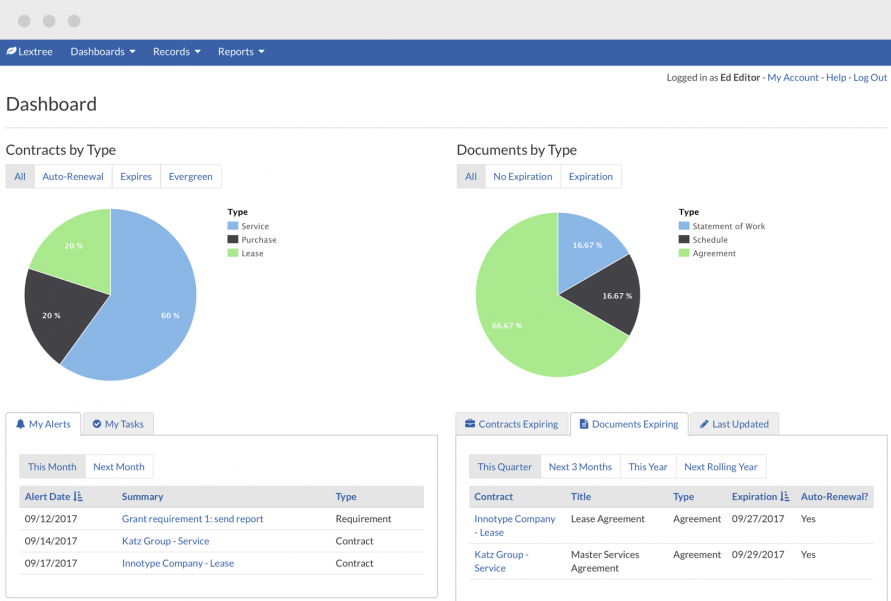Click the Lextree leaf logo icon
The height and width of the screenshot is (601, 891).
click(11, 52)
